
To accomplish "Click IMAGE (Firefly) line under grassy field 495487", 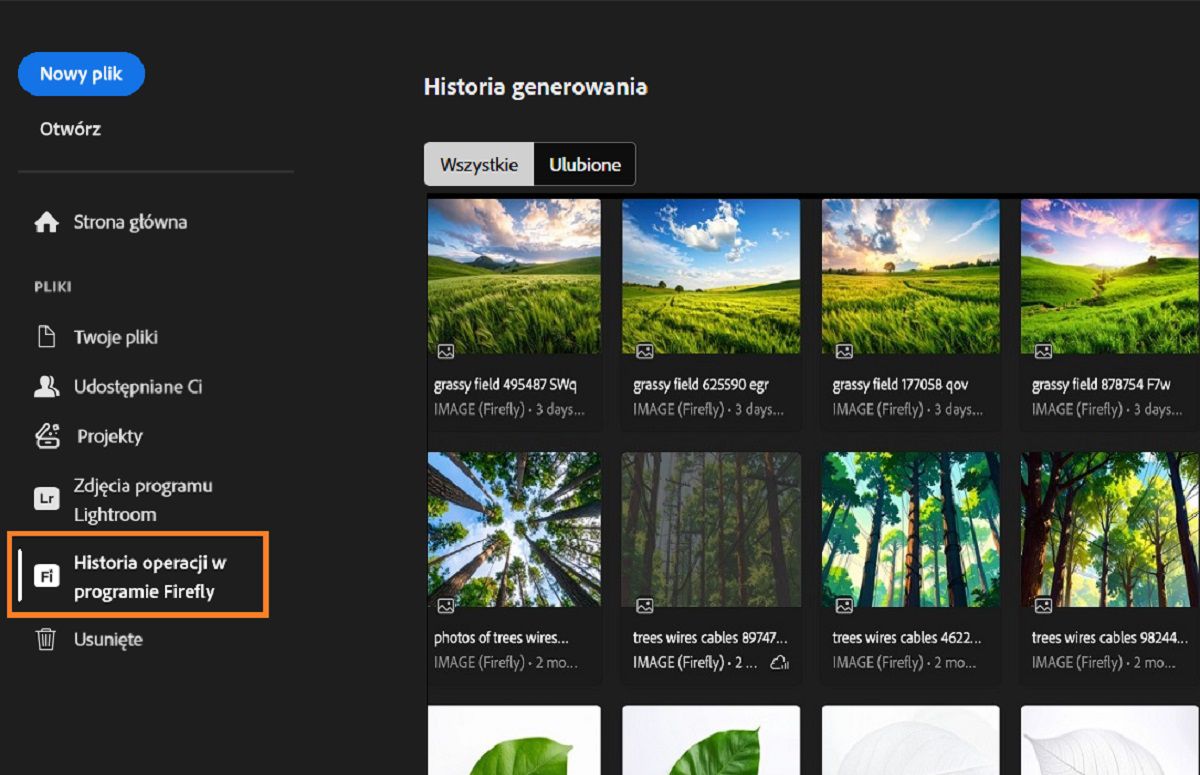I will [x=509, y=410].
